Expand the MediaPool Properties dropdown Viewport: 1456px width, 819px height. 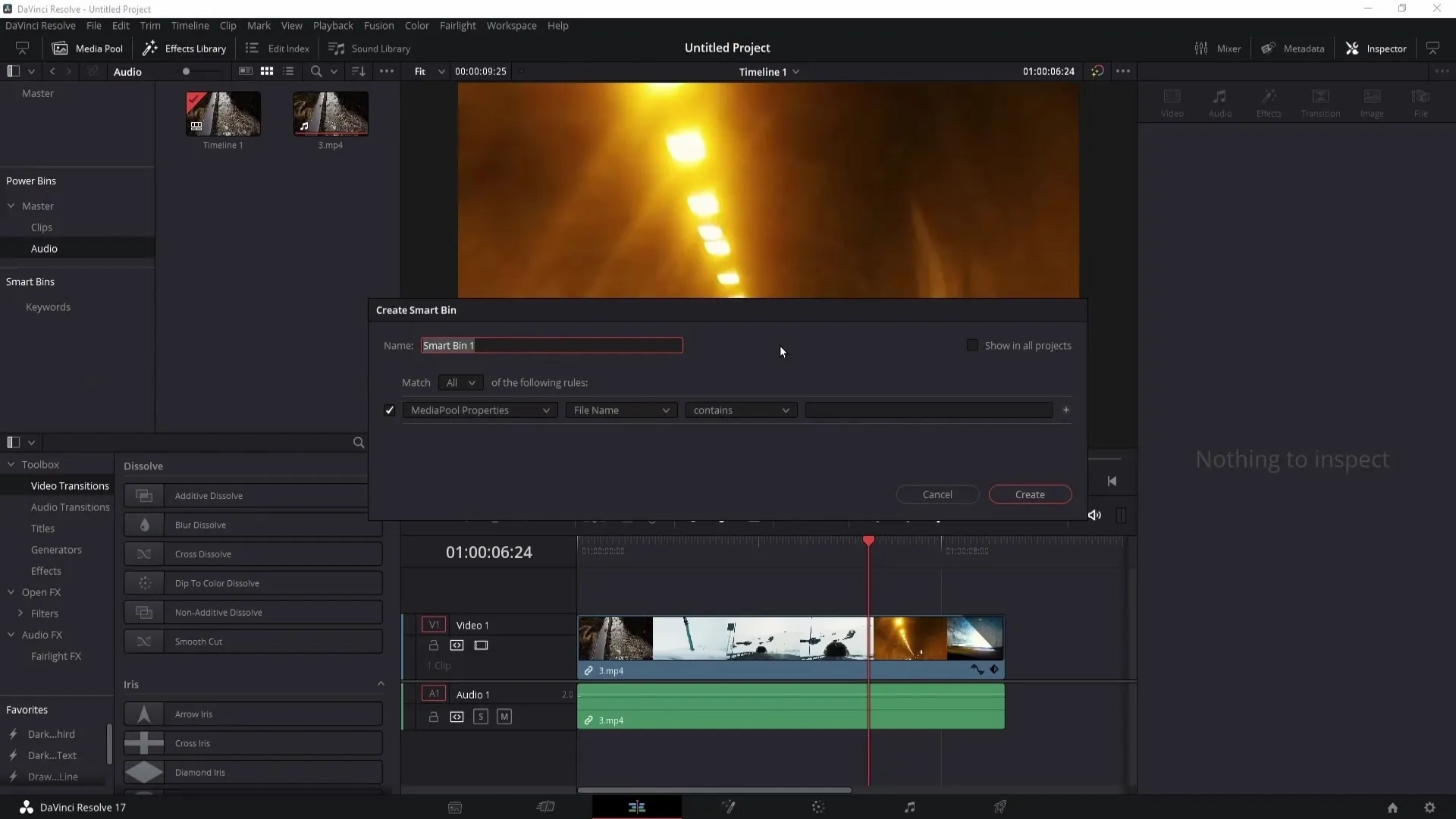pos(479,410)
